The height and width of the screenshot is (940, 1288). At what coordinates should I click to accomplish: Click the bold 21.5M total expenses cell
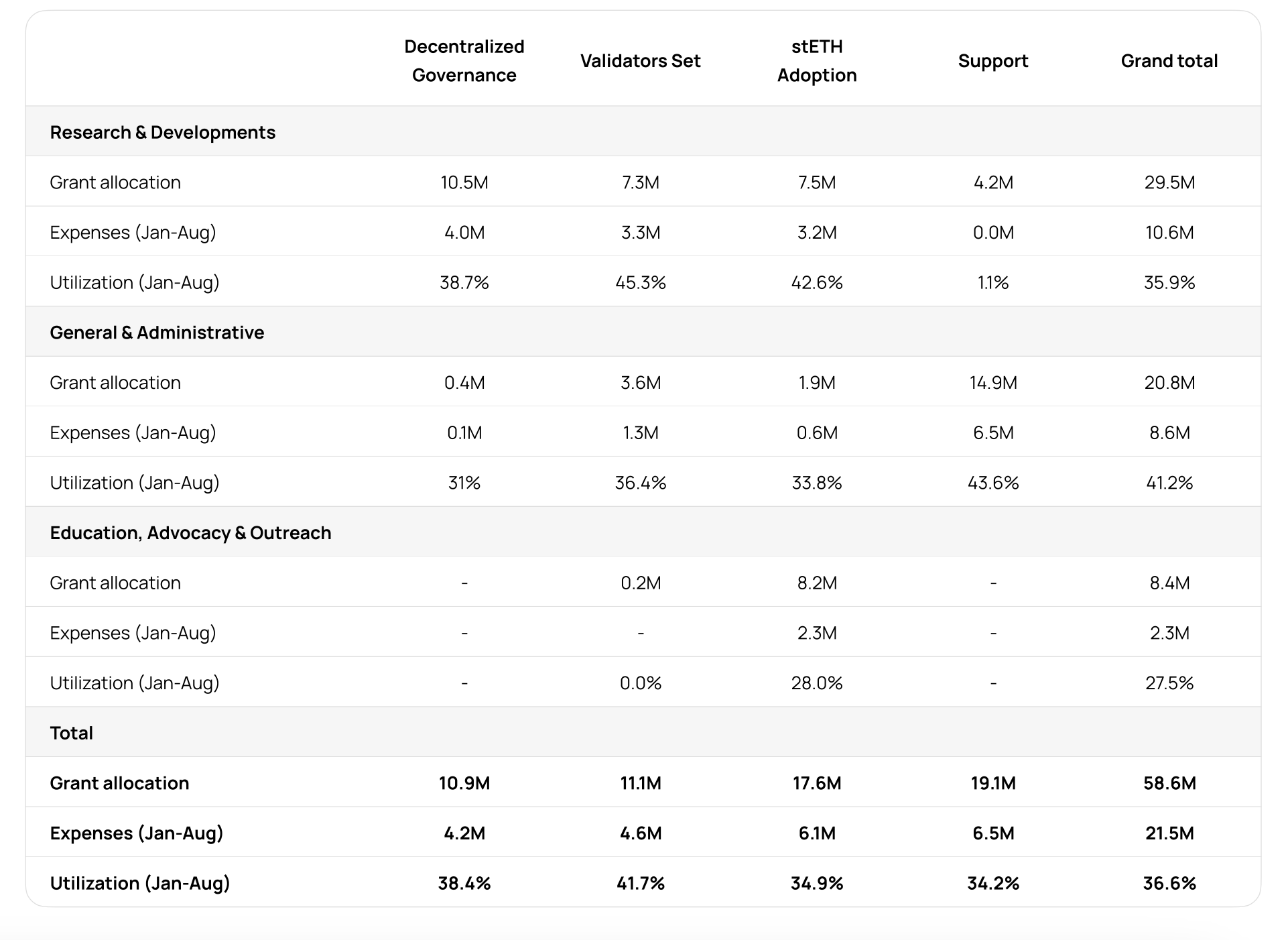click(1169, 833)
